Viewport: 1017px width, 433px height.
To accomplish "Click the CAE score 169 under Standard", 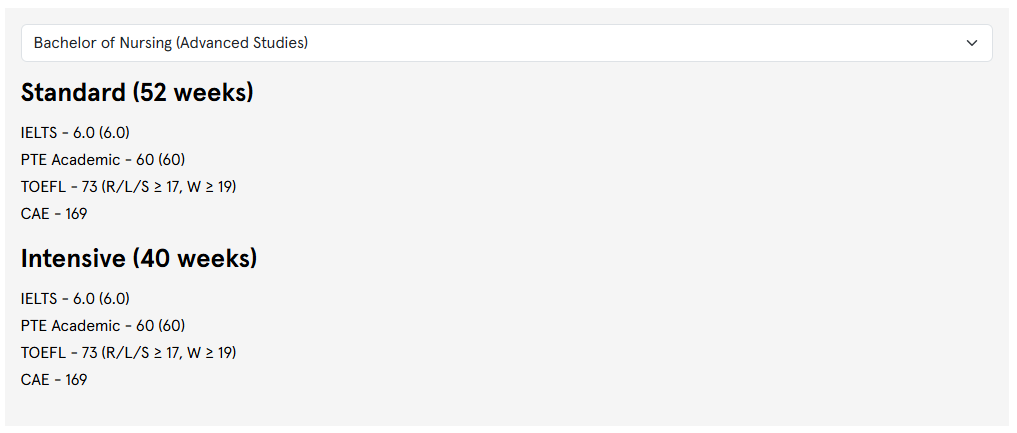I will [76, 214].
